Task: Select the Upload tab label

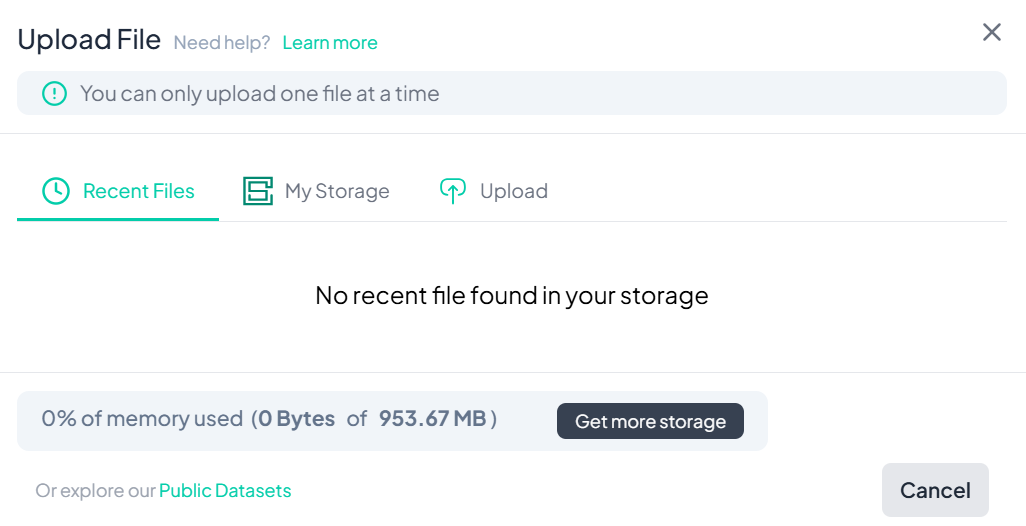Action: 514,191
